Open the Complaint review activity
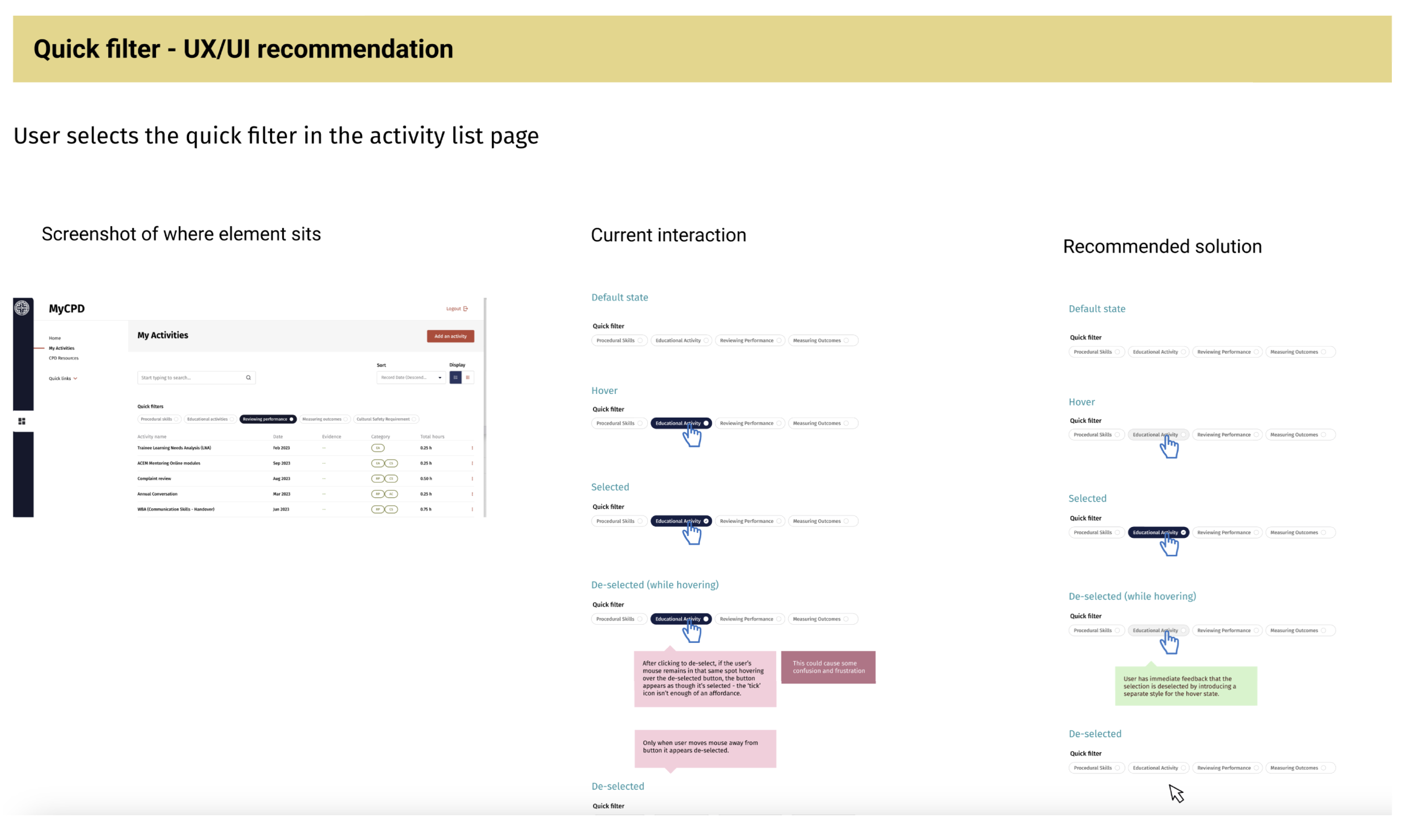 (154, 479)
